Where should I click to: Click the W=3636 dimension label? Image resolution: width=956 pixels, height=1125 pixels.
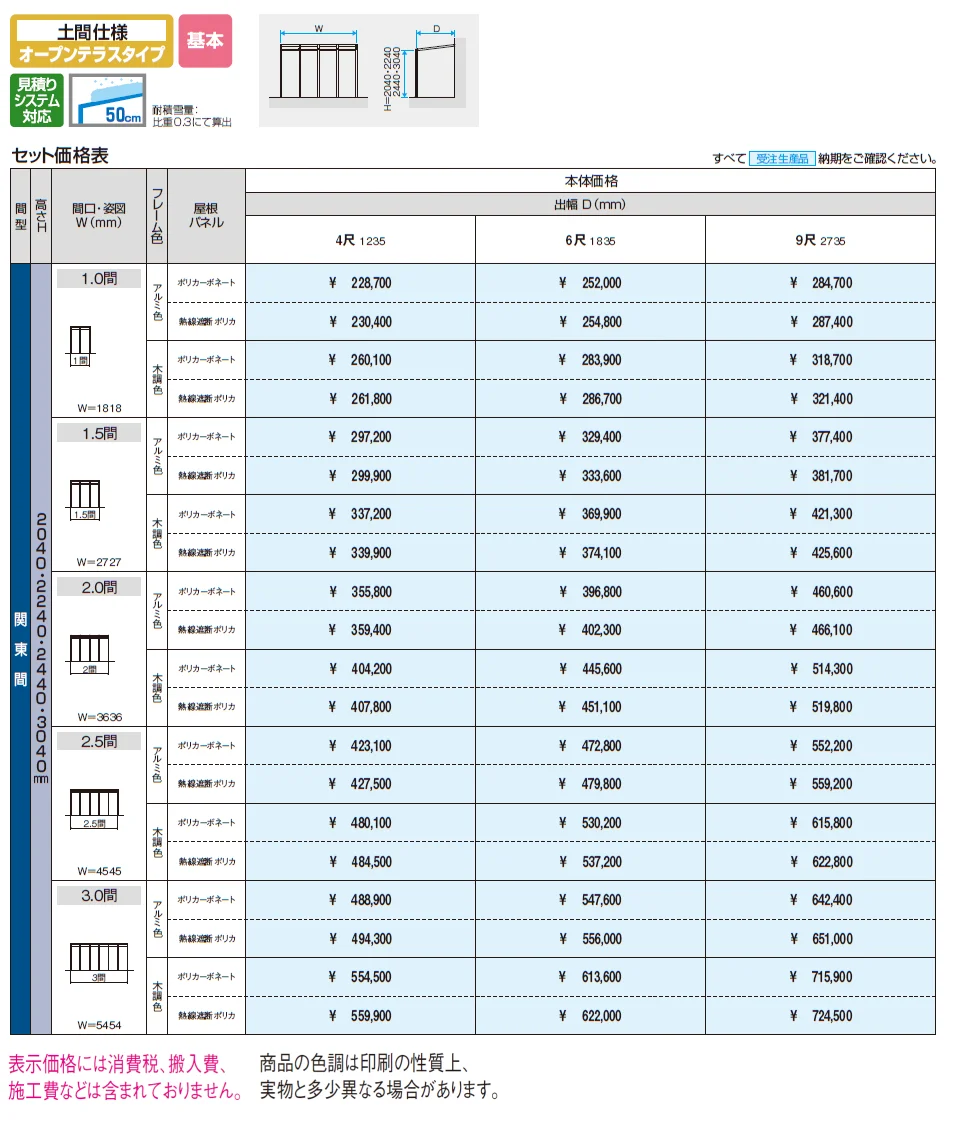click(x=99, y=717)
